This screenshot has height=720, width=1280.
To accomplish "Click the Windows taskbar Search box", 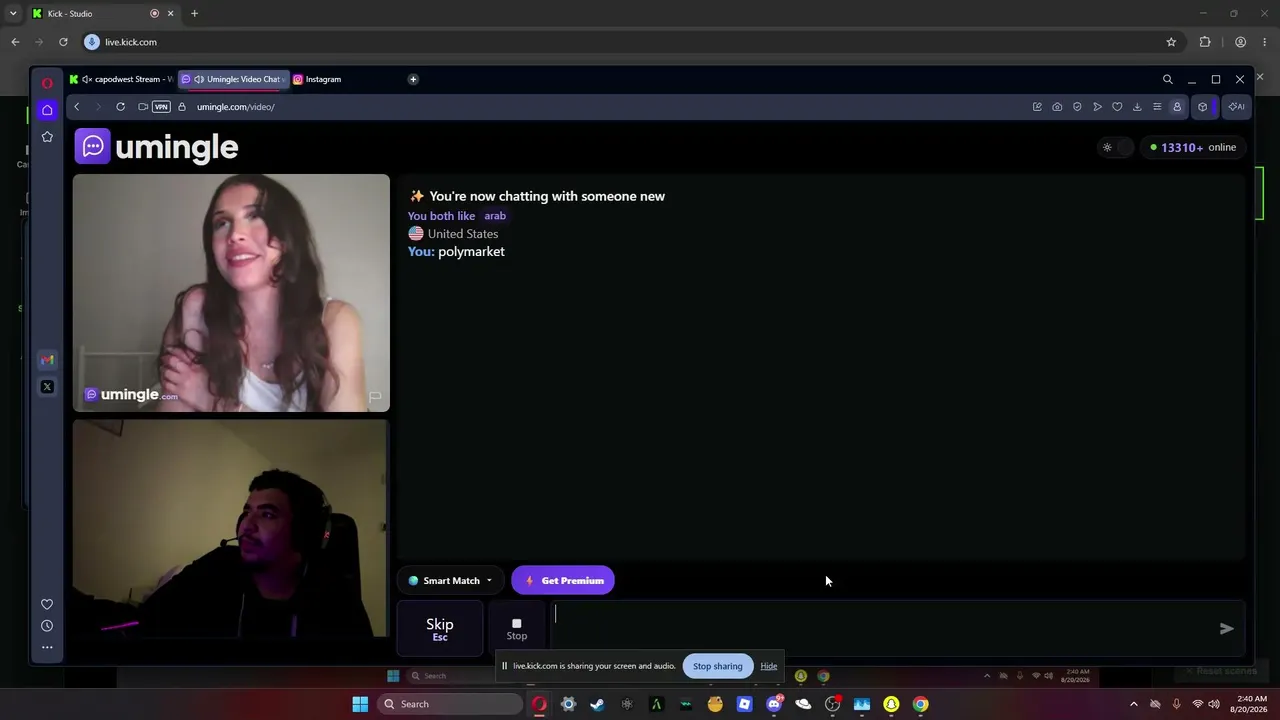I will pos(450,704).
